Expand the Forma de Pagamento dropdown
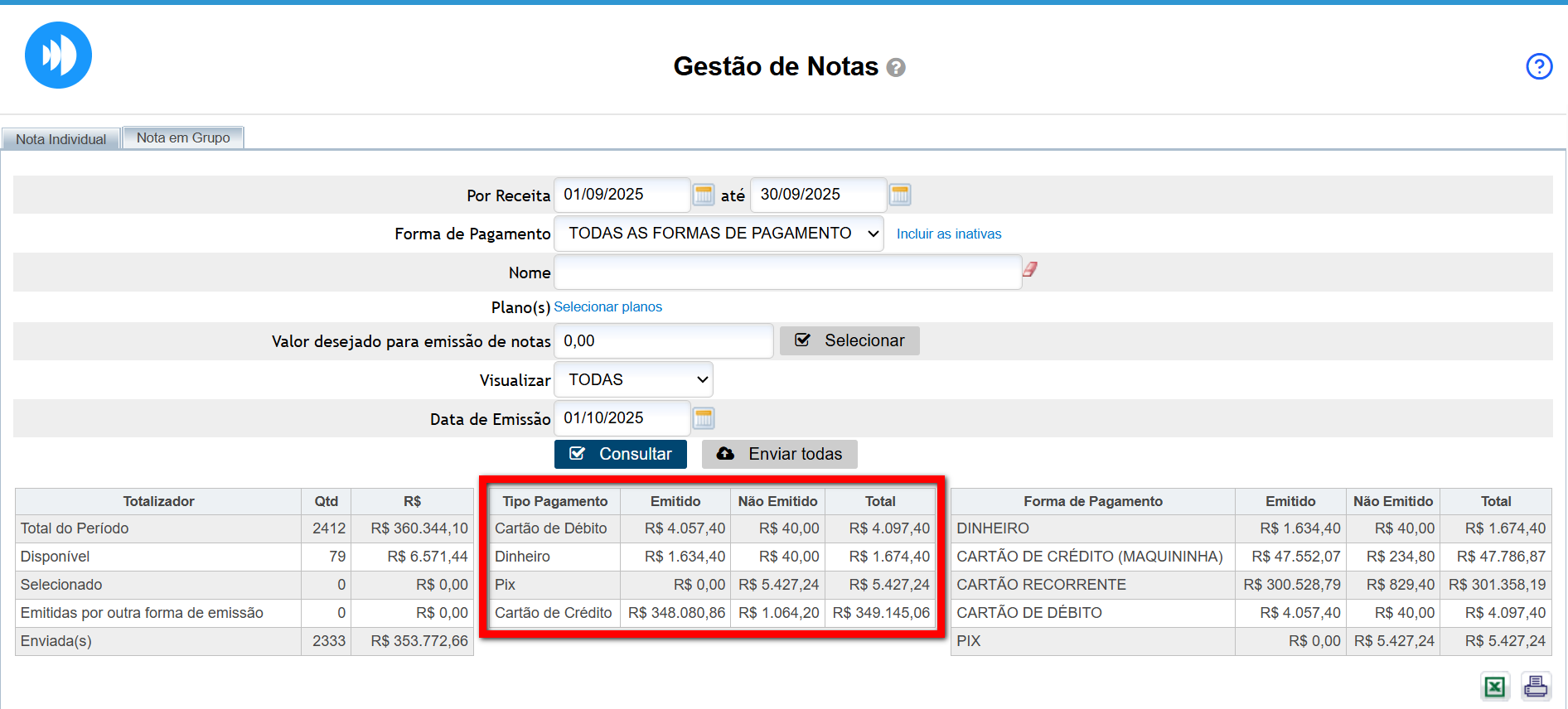The height and width of the screenshot is (709, 1568). [x=718, y=234]
